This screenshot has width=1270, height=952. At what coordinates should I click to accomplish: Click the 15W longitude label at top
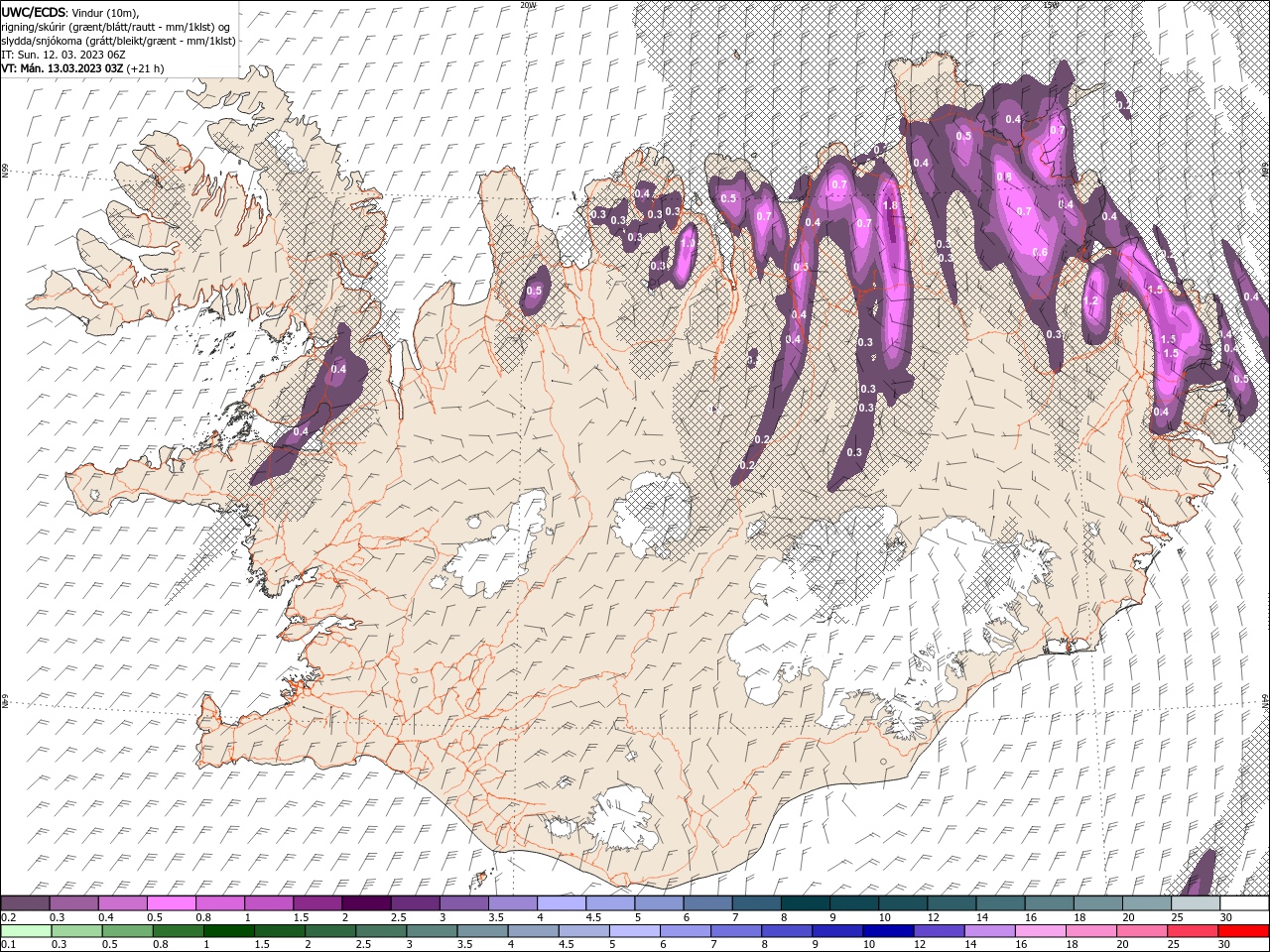point(1051,5)
